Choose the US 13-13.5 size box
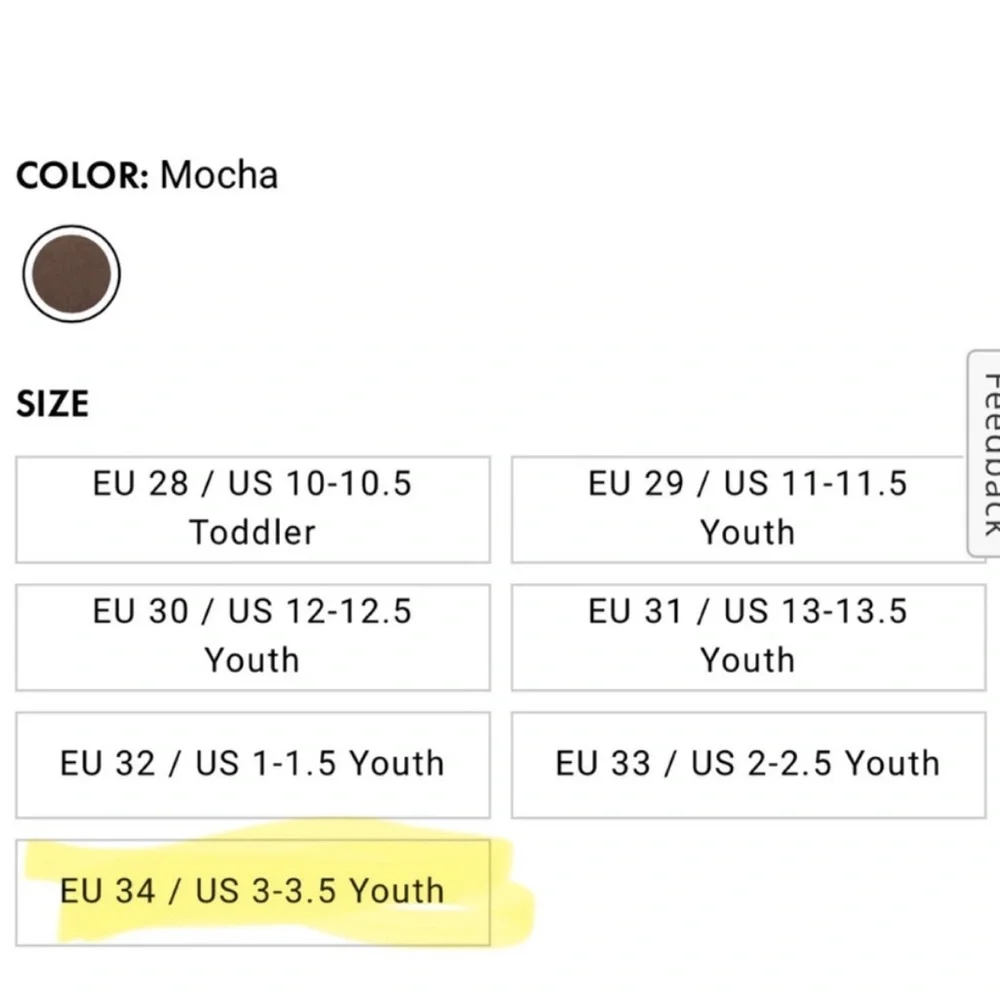Viewport: 1000px width, 1000px height. coord(747,637)
